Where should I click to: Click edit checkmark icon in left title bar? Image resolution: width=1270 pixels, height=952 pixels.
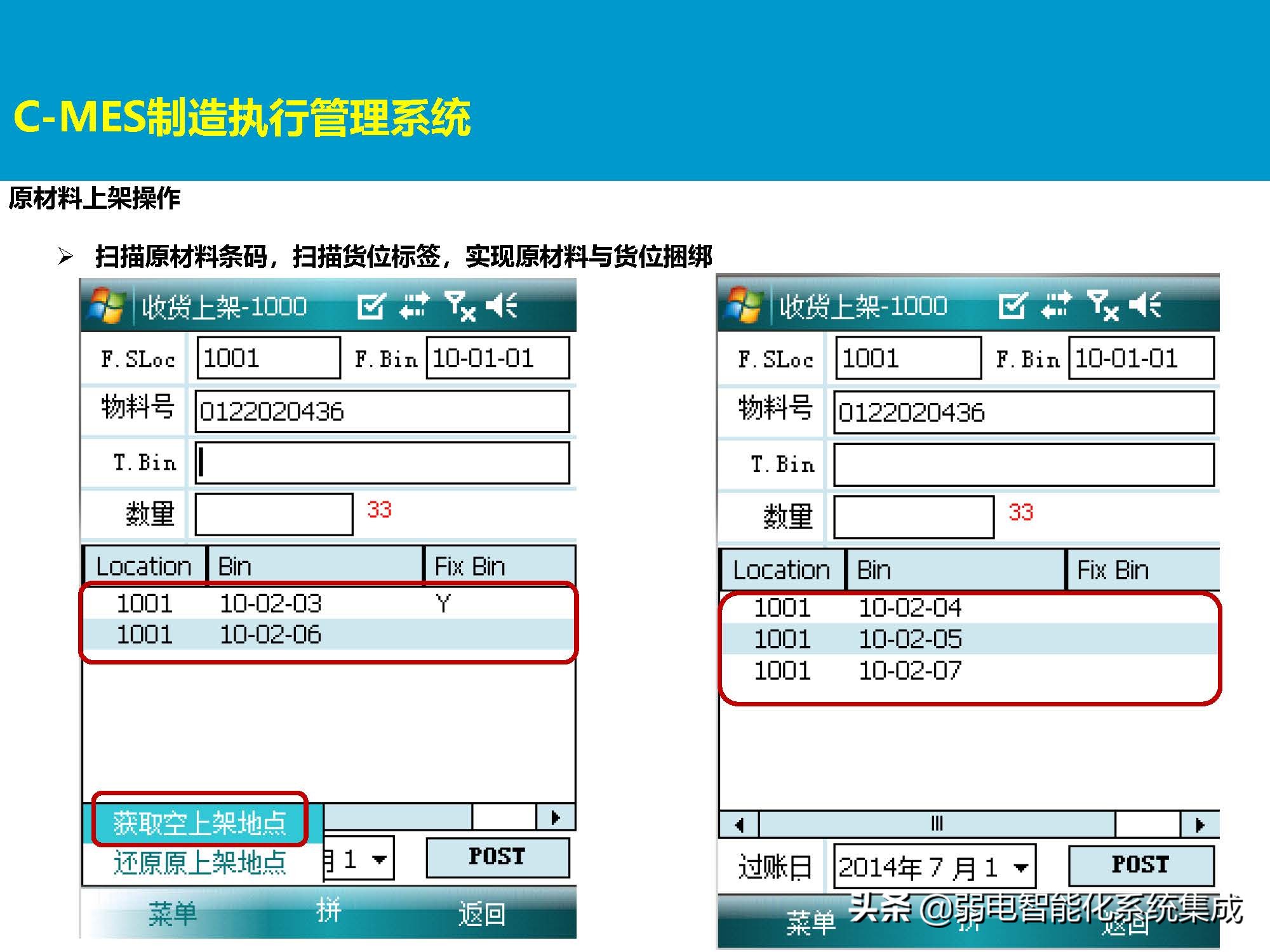point(371,307)
